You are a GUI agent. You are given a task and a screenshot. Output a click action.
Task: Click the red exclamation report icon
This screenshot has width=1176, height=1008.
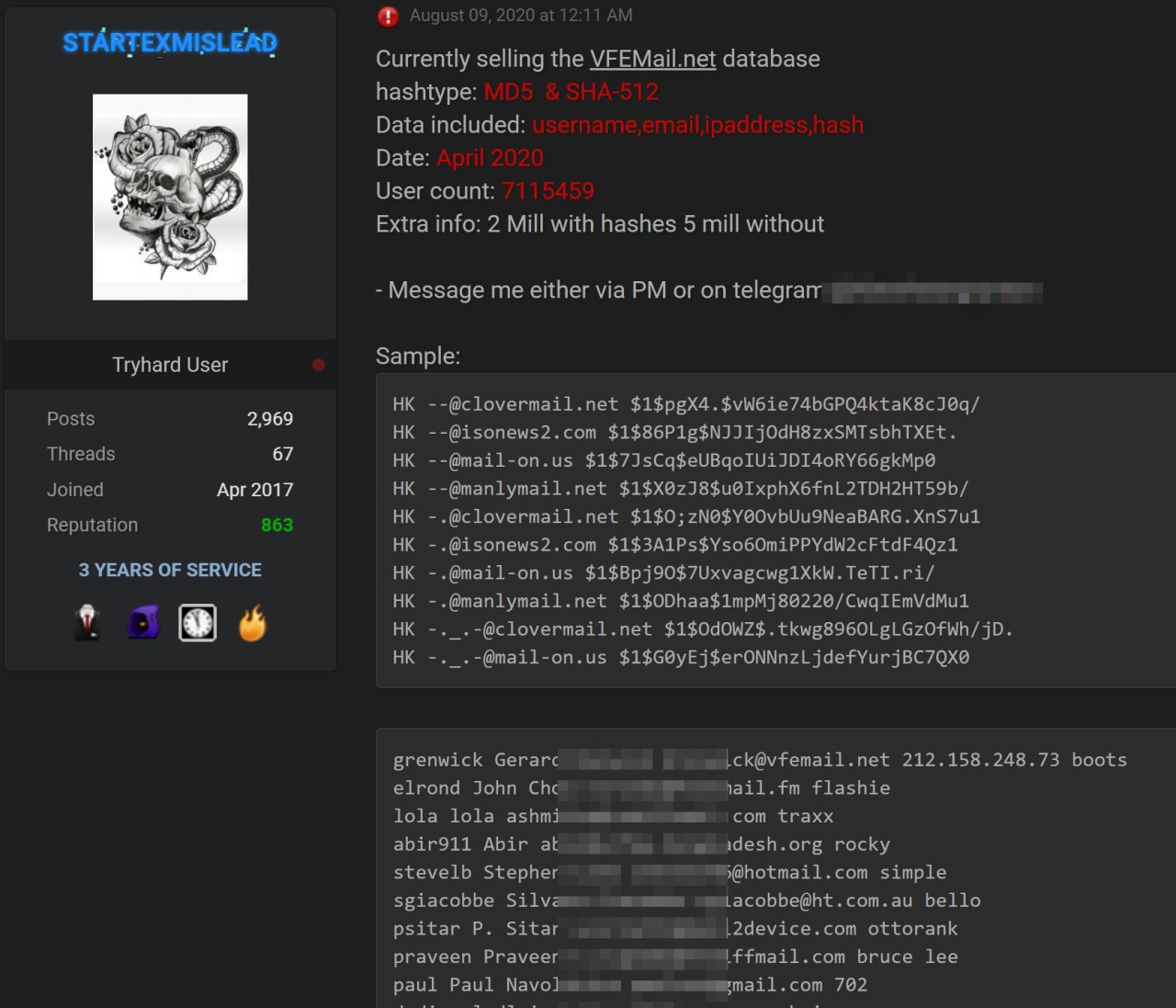(x=389, y=16)
